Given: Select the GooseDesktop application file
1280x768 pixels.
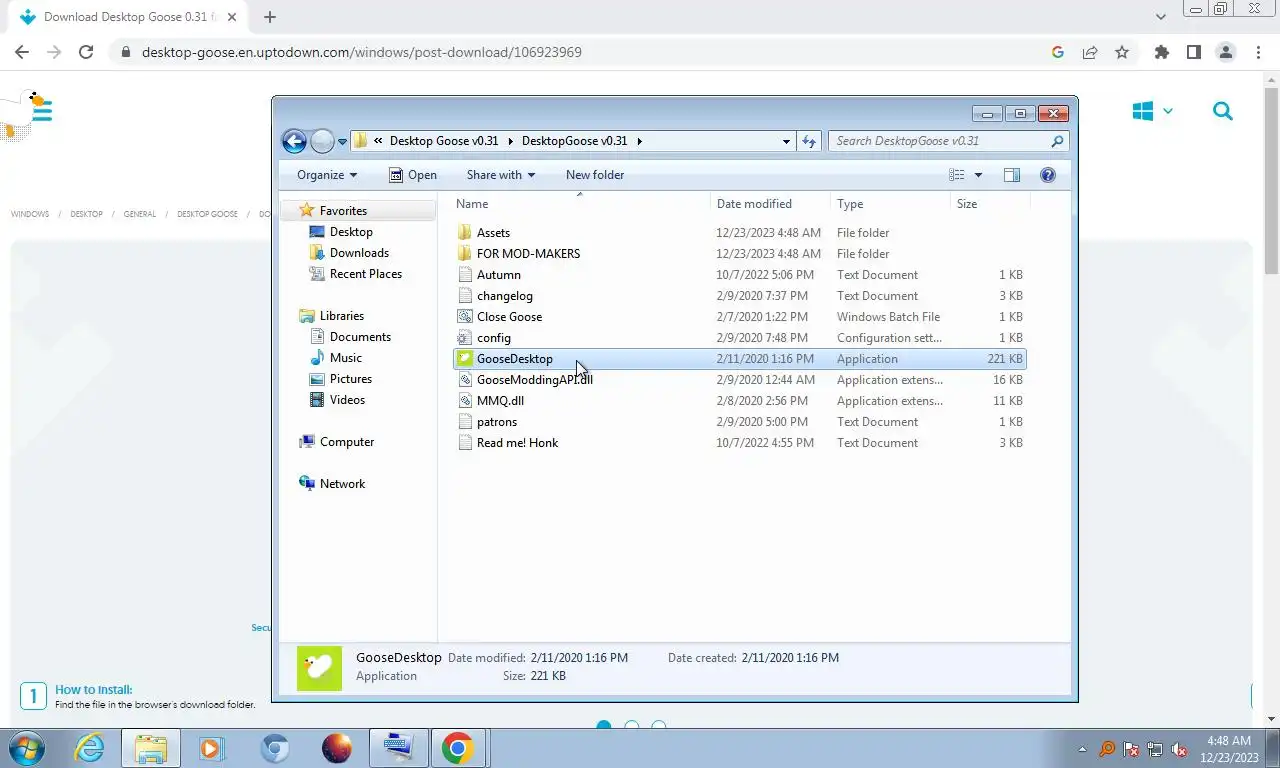Looking at the screenshot, I should pyautogui.click(x=739, y=359).
